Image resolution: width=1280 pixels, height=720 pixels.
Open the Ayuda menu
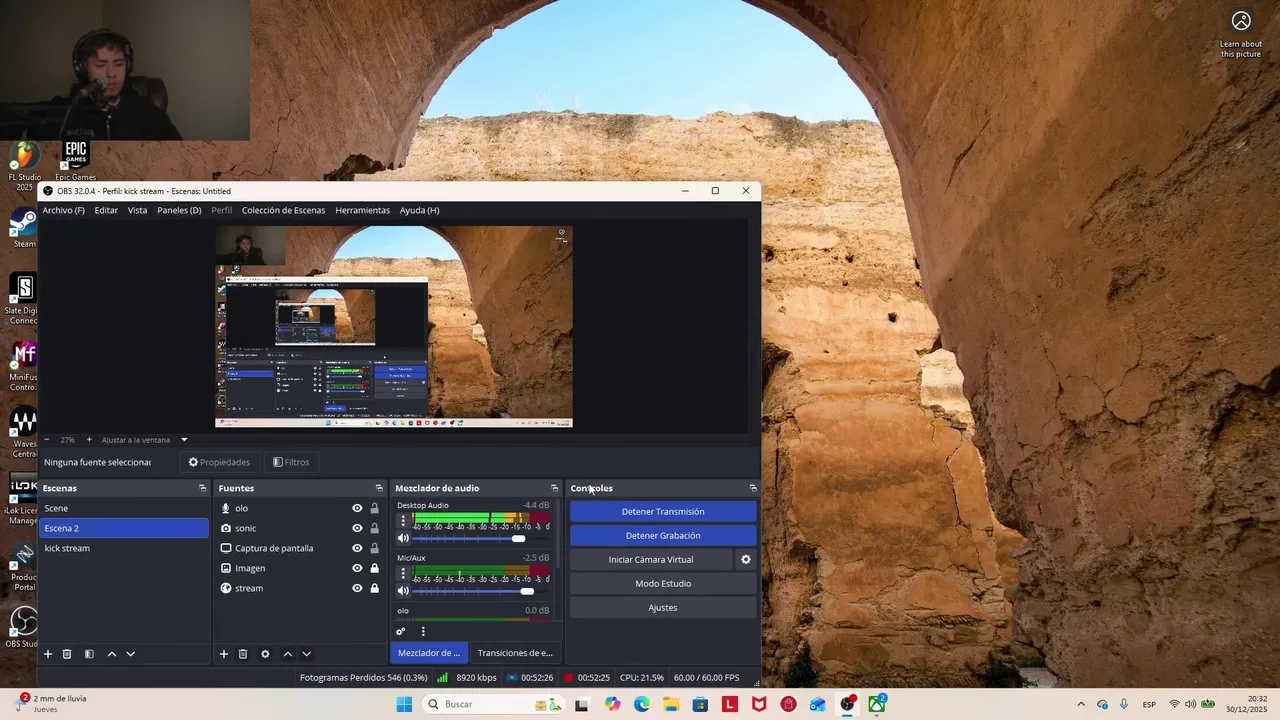tap(419, 210)
